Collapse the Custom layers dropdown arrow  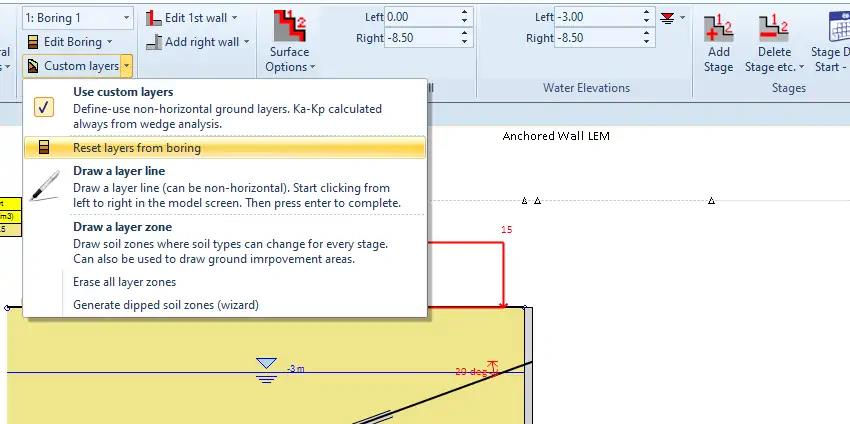(x=126, y=66)
